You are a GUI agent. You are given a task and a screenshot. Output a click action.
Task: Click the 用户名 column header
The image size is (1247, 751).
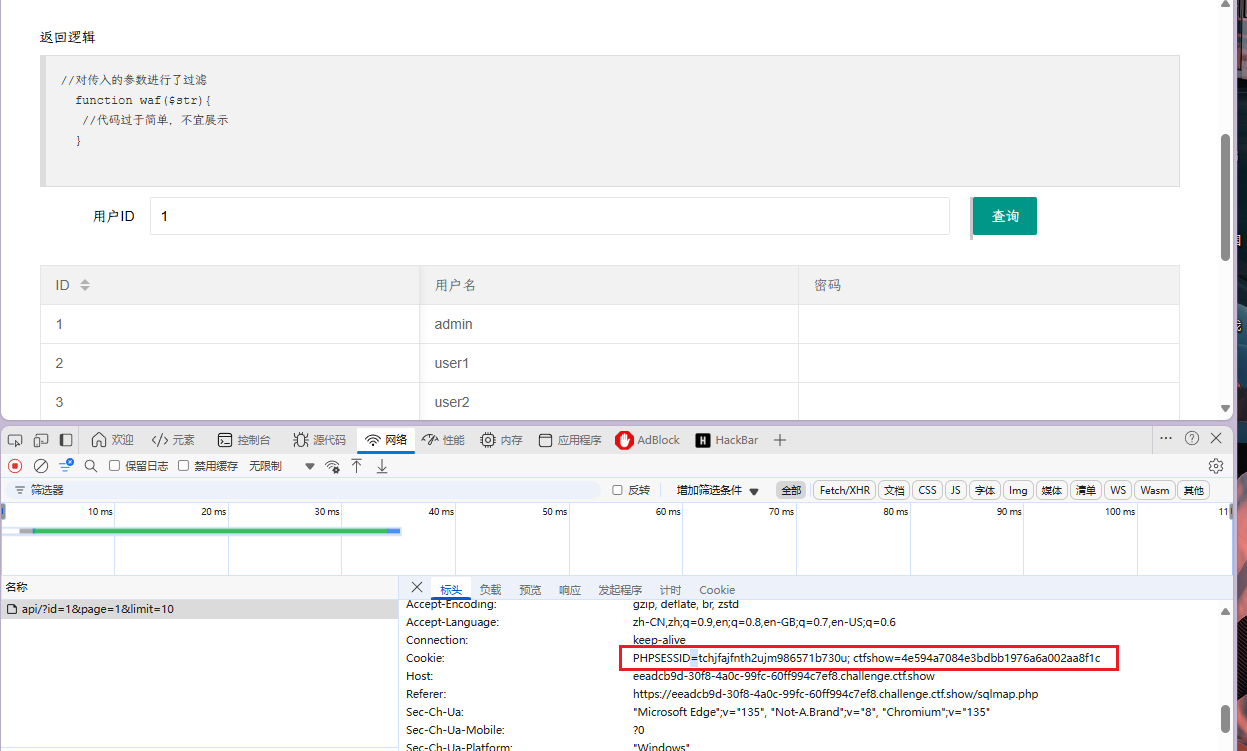click(609, 285)
